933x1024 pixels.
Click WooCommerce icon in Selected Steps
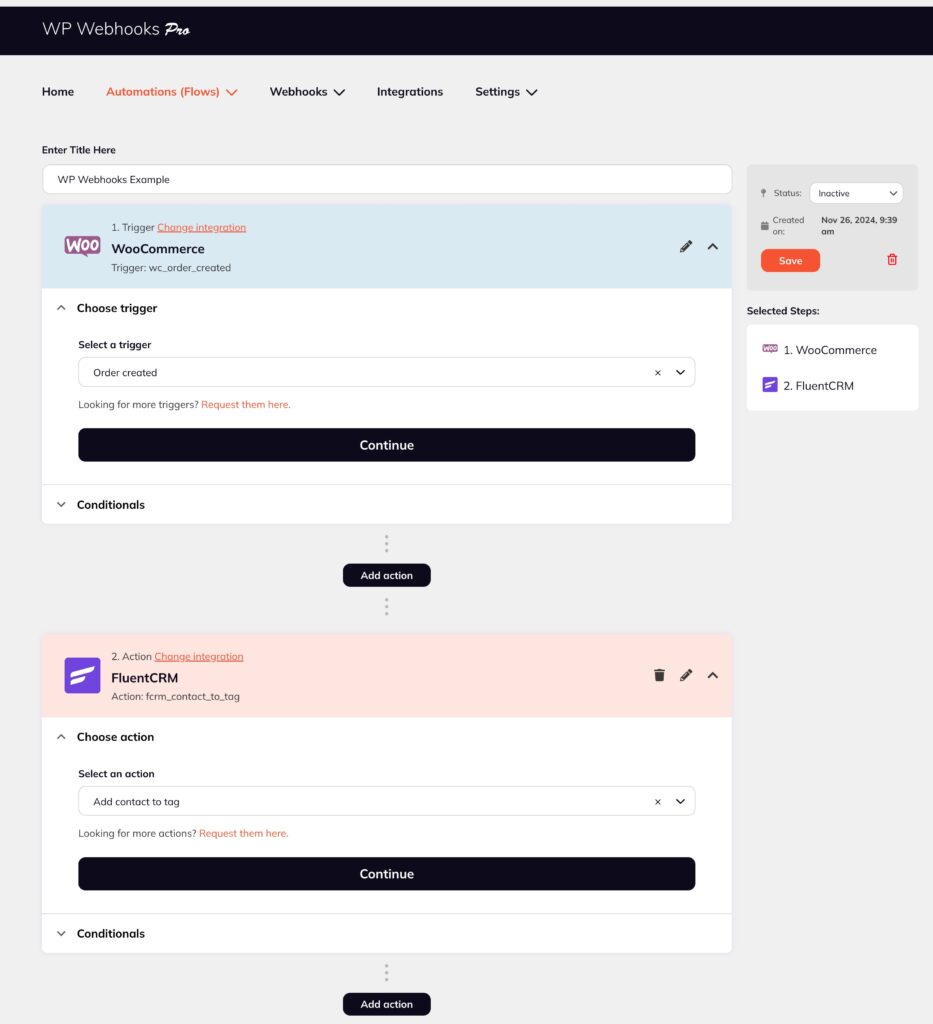click(x=770, y=349)
